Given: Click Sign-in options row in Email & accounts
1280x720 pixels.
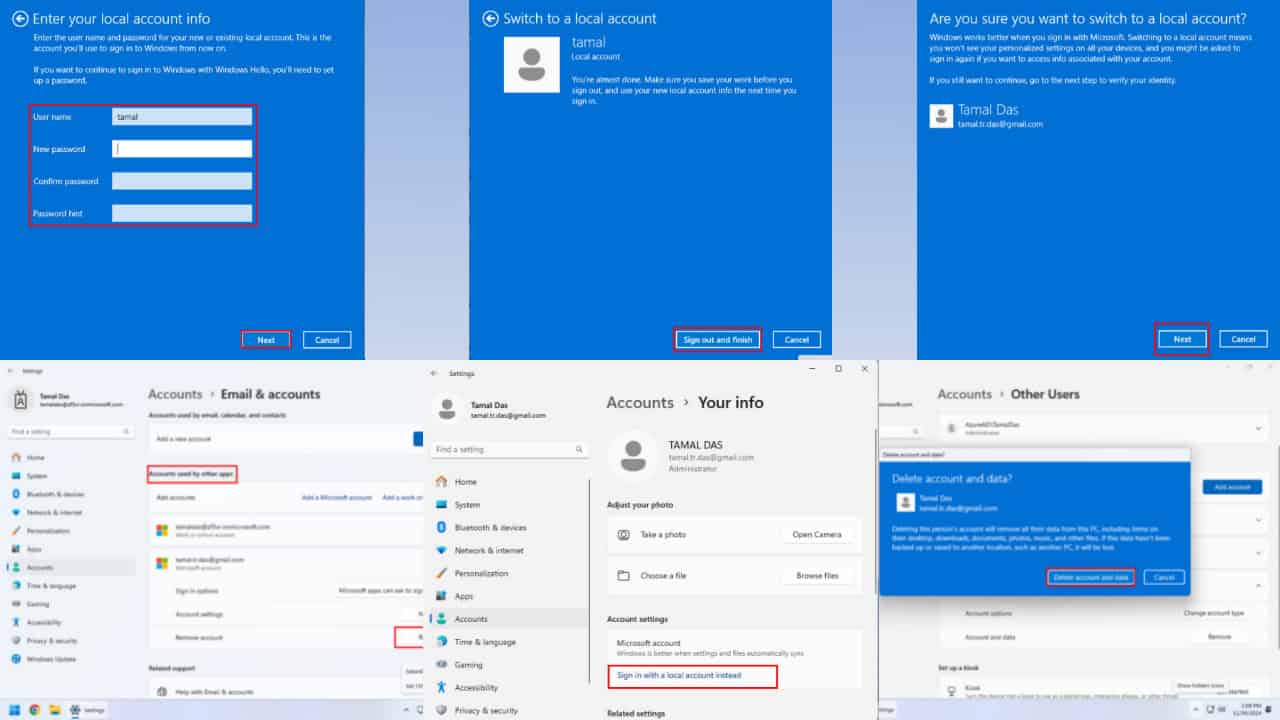Looking at the screenshot, I should pyautogui.click(x=286, y=591).
